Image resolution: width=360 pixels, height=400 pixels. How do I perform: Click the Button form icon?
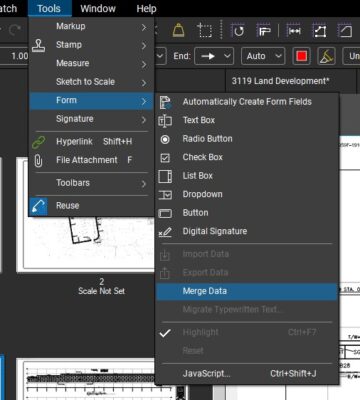pos(165,213)
